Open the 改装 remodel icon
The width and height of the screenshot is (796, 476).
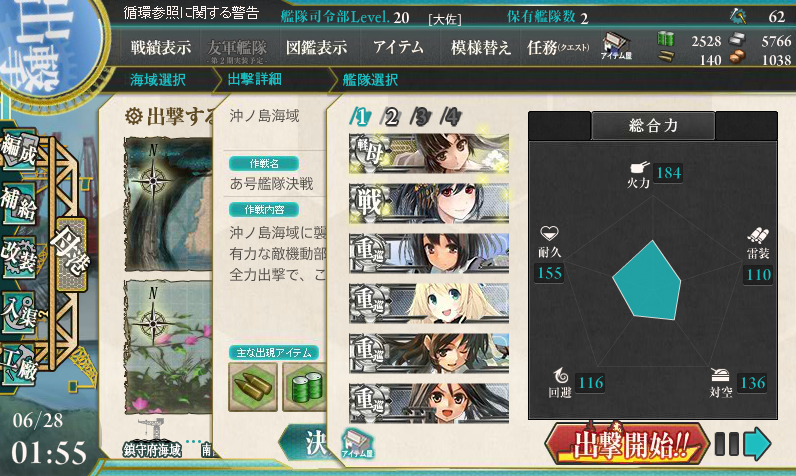pos(19,256)
